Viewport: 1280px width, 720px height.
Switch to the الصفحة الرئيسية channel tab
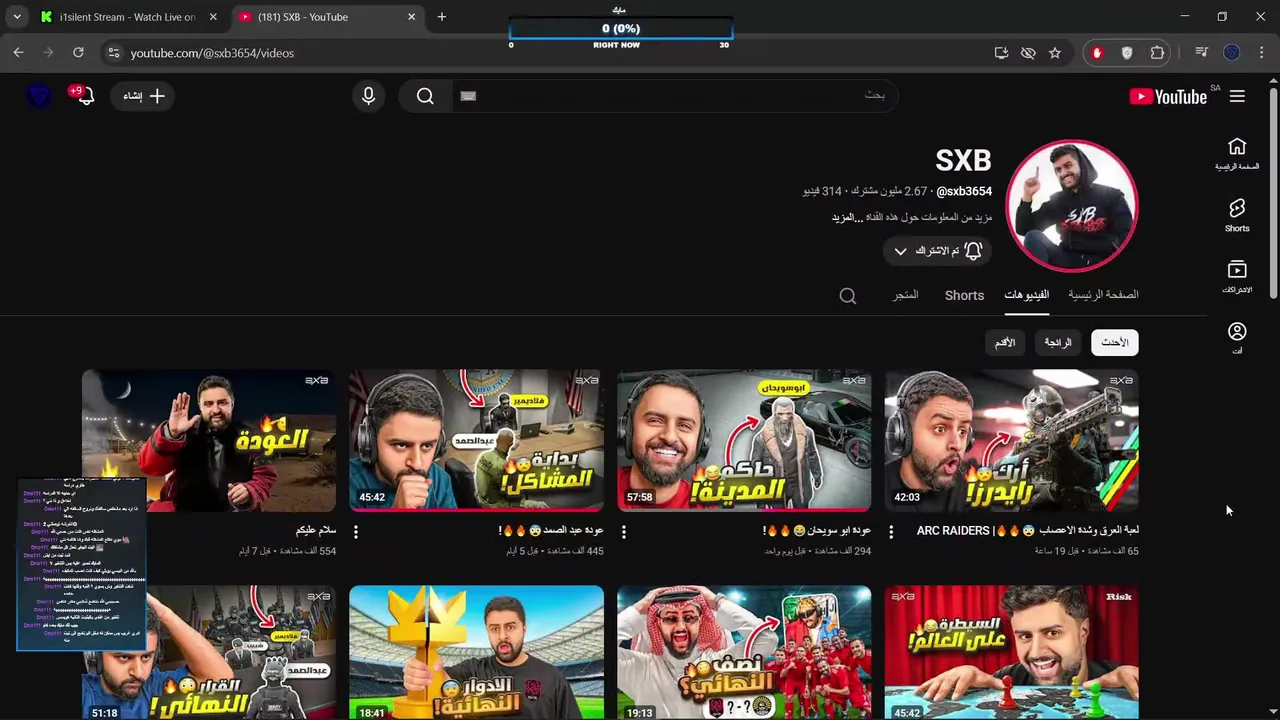(x=1103, y=295)
